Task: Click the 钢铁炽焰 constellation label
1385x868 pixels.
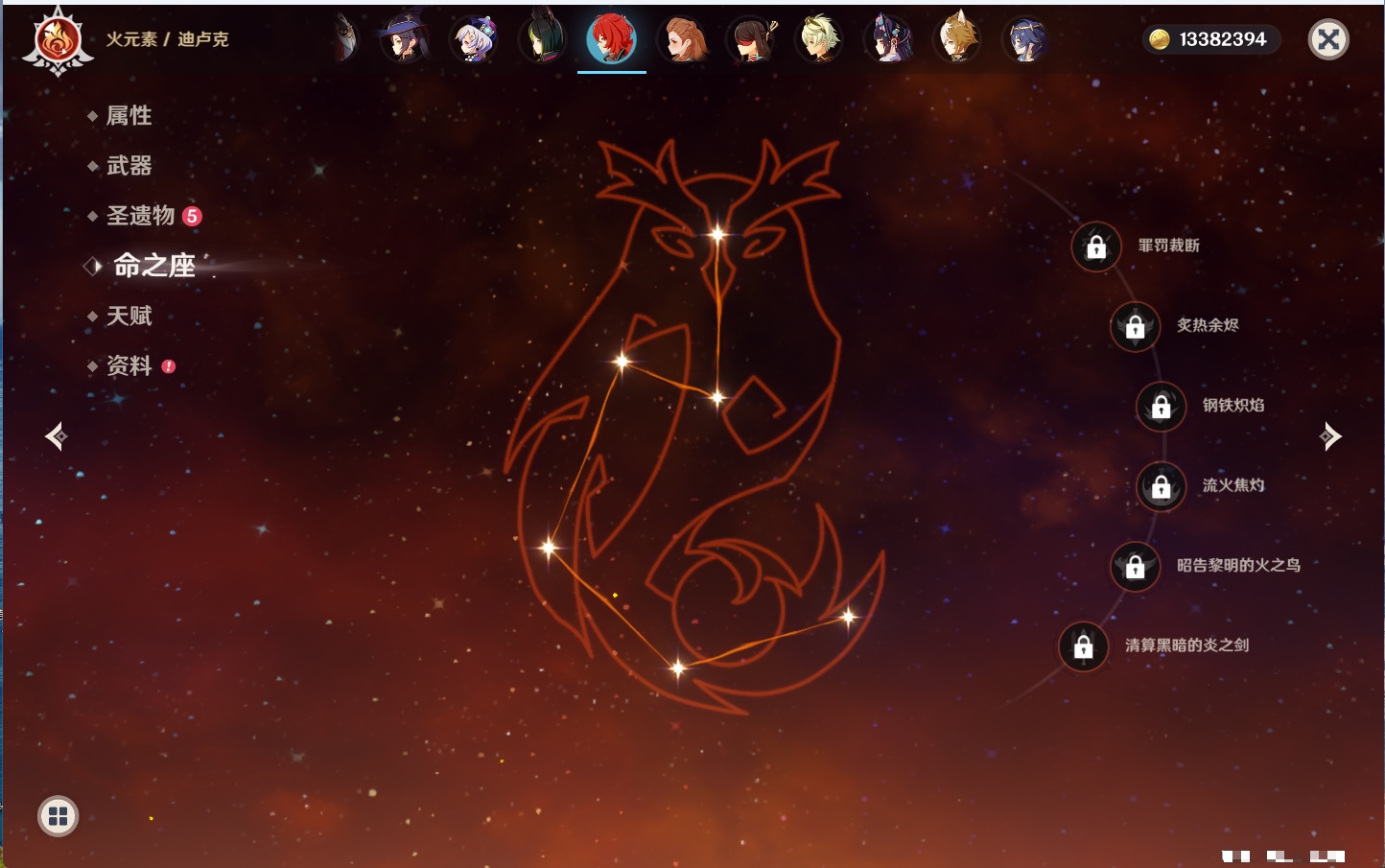Action: click(x=1233, y=405)
